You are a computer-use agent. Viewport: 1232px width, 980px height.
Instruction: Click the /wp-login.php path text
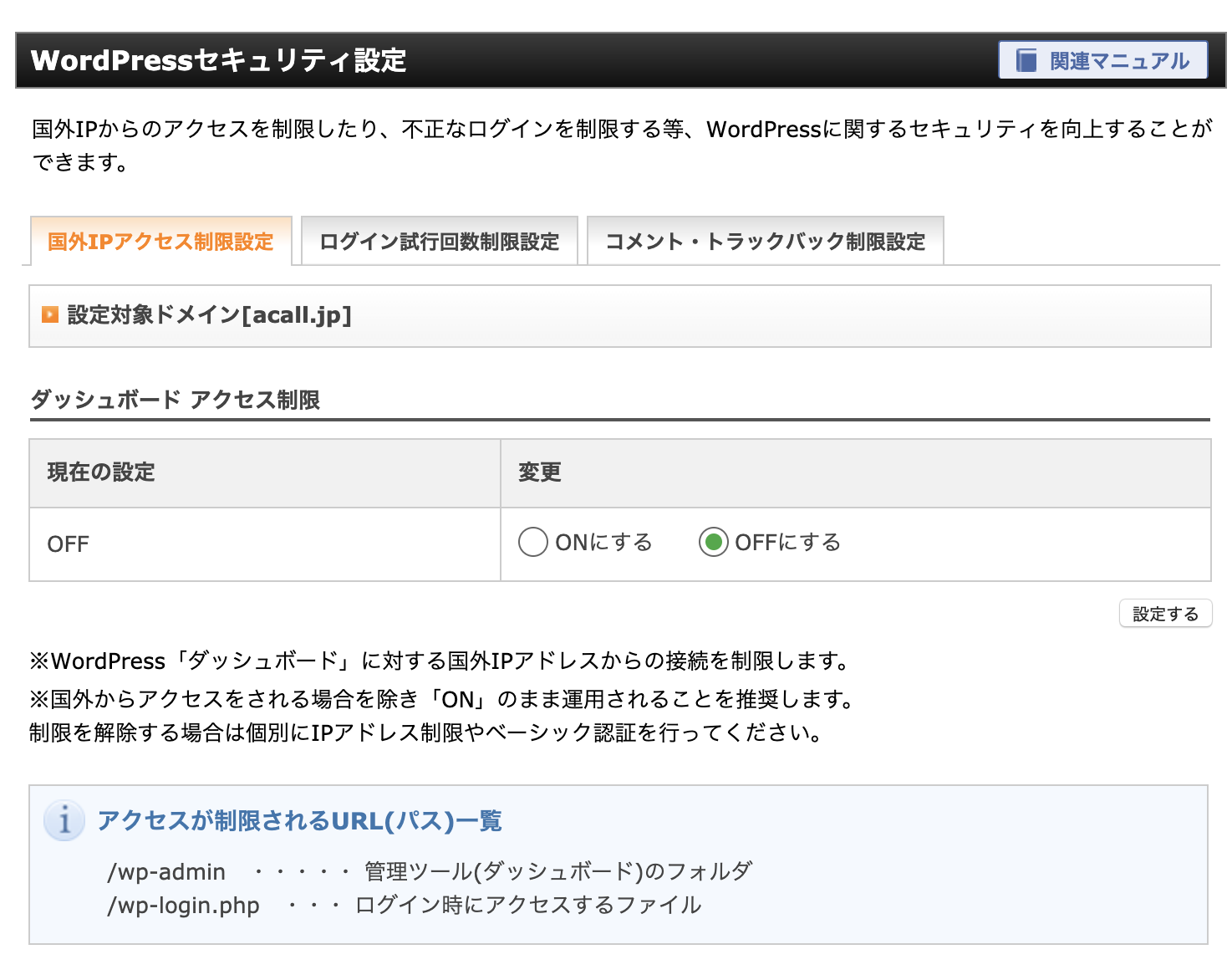coord(183,906)
